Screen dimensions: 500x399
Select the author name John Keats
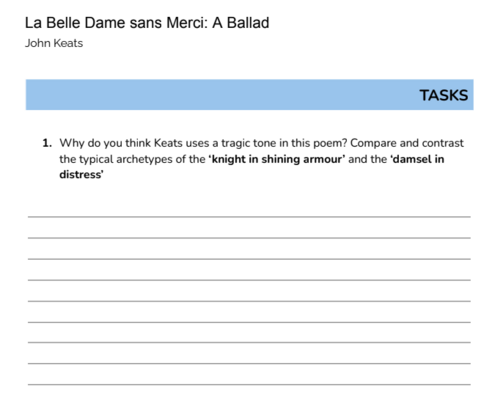pos(54,43)
